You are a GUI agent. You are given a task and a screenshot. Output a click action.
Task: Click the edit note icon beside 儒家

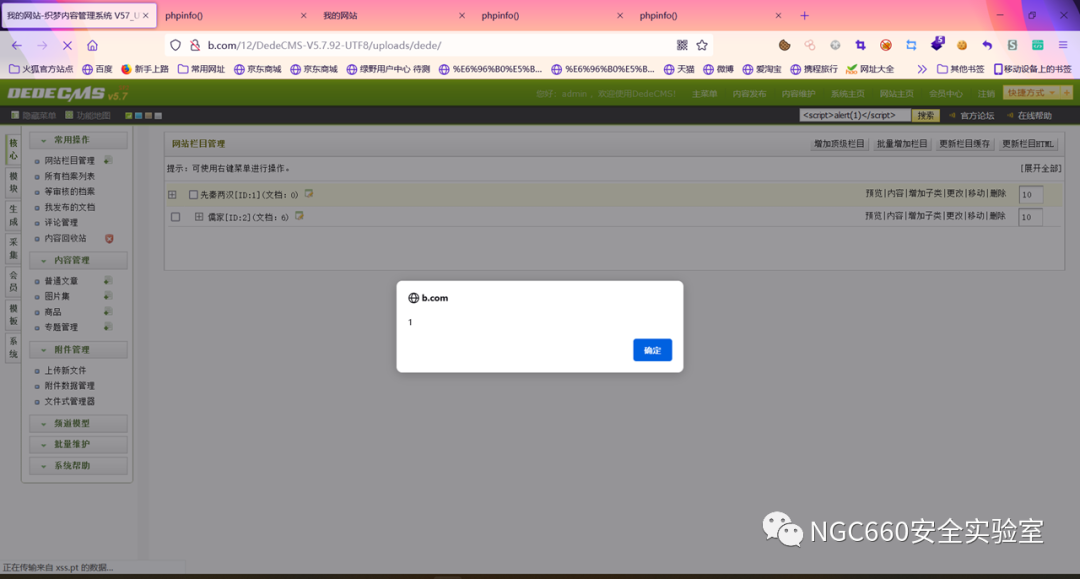point(299,216)
